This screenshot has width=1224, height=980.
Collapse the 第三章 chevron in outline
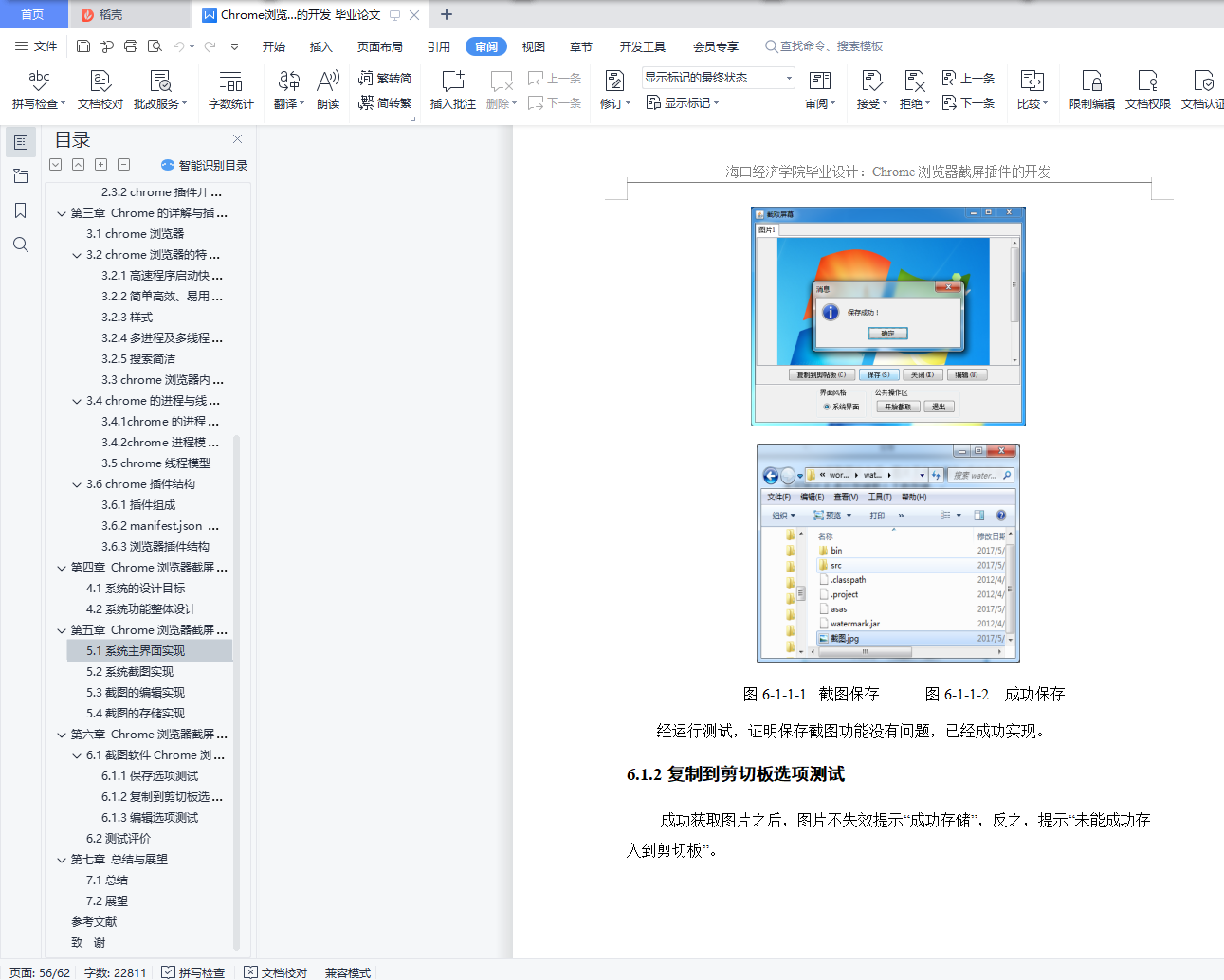coord(62,213)
